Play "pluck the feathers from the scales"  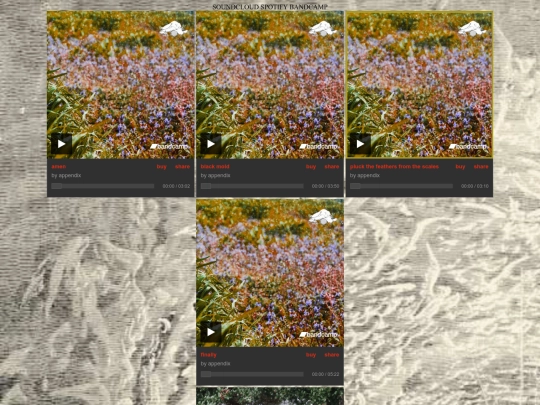[360, 144]
